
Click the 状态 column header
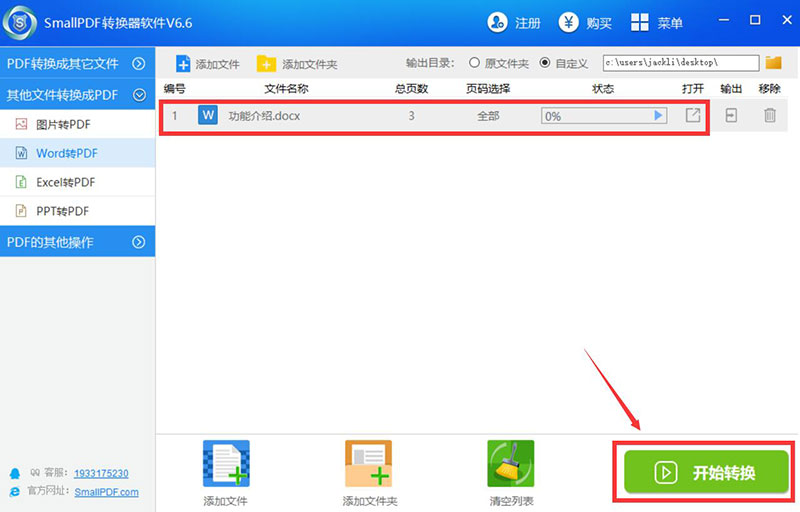603,89
